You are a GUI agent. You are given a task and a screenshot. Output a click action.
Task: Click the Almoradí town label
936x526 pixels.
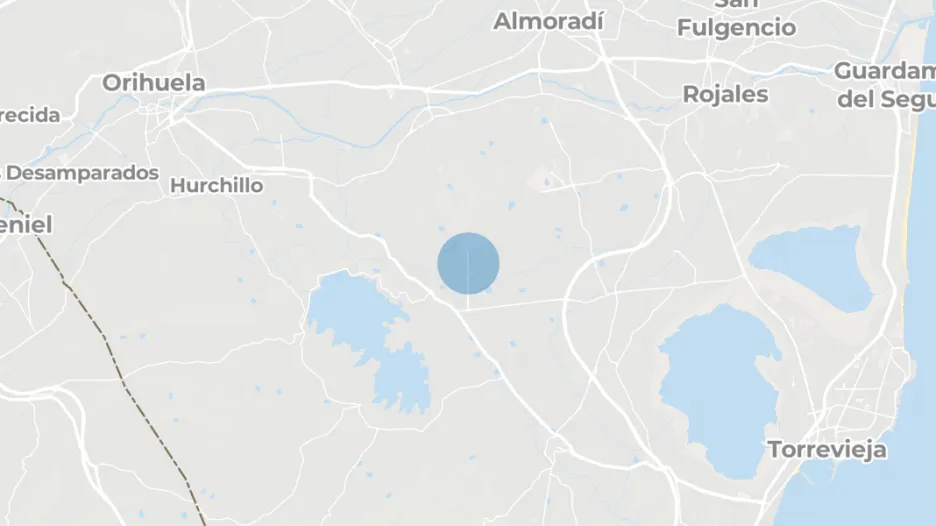549,21
